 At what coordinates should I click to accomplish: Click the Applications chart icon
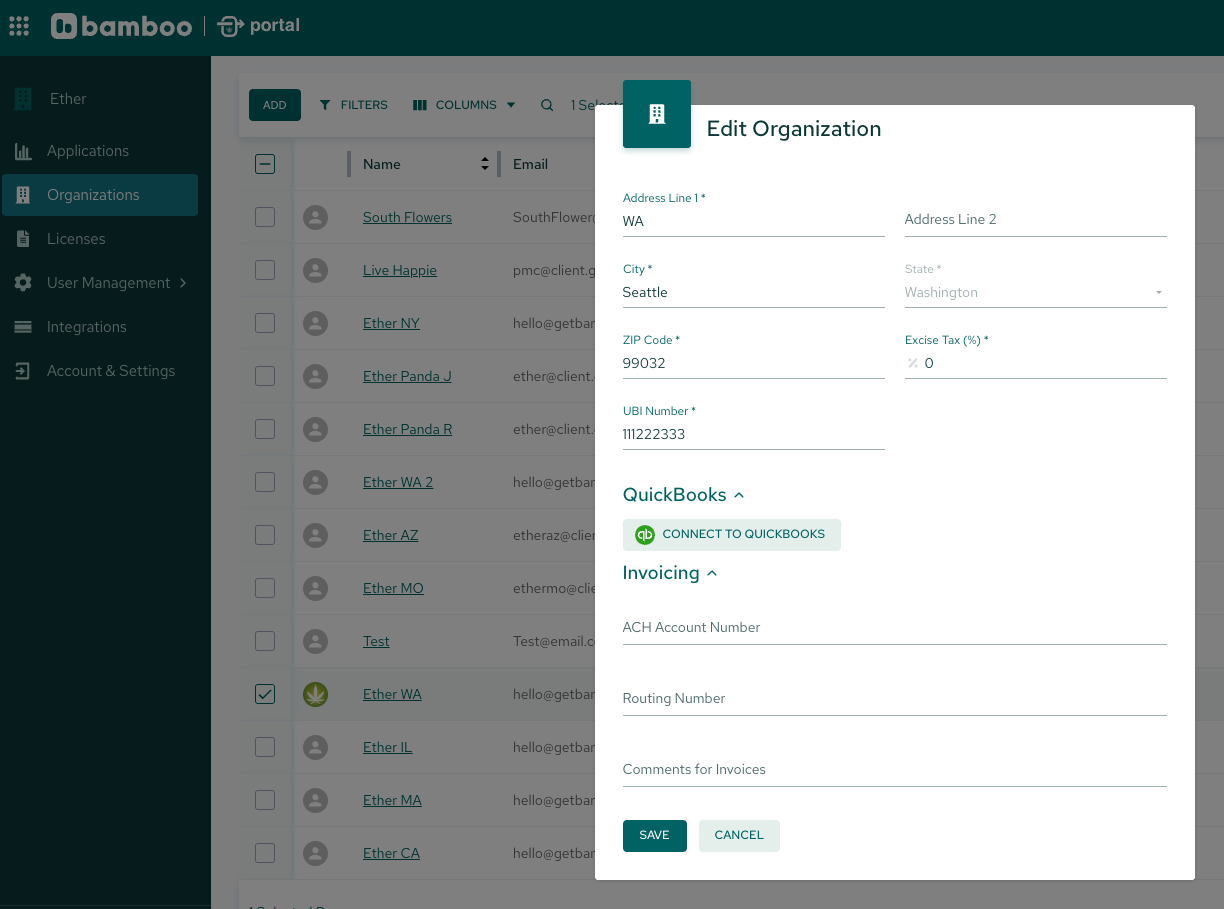pos(23,151)
